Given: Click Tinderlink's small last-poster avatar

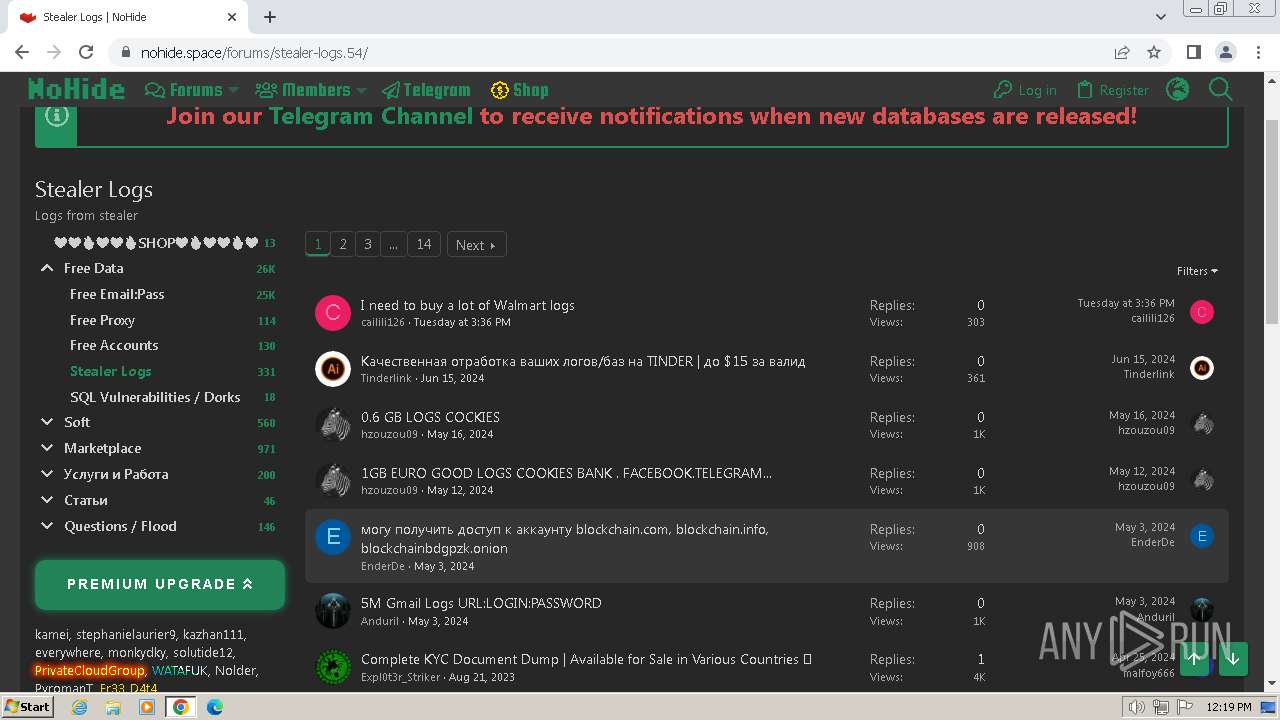Looking at the screenshot, I should (x=1202, y=368).
